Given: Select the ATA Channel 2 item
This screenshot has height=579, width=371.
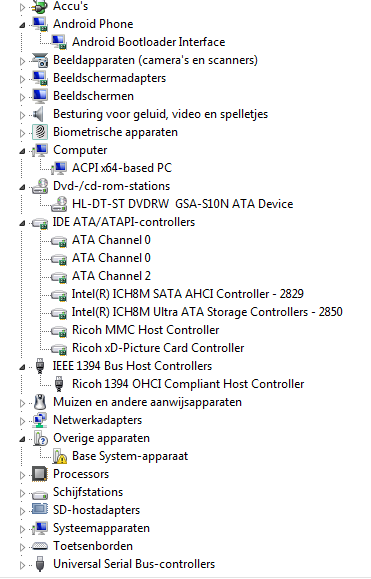Looking at the screenshot, I should [111, 276].
